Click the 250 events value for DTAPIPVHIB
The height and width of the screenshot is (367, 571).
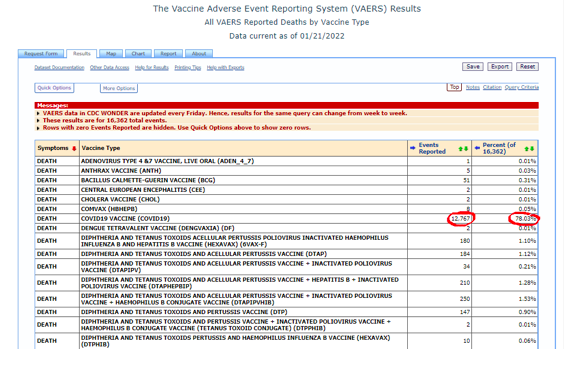click(465, 299)
